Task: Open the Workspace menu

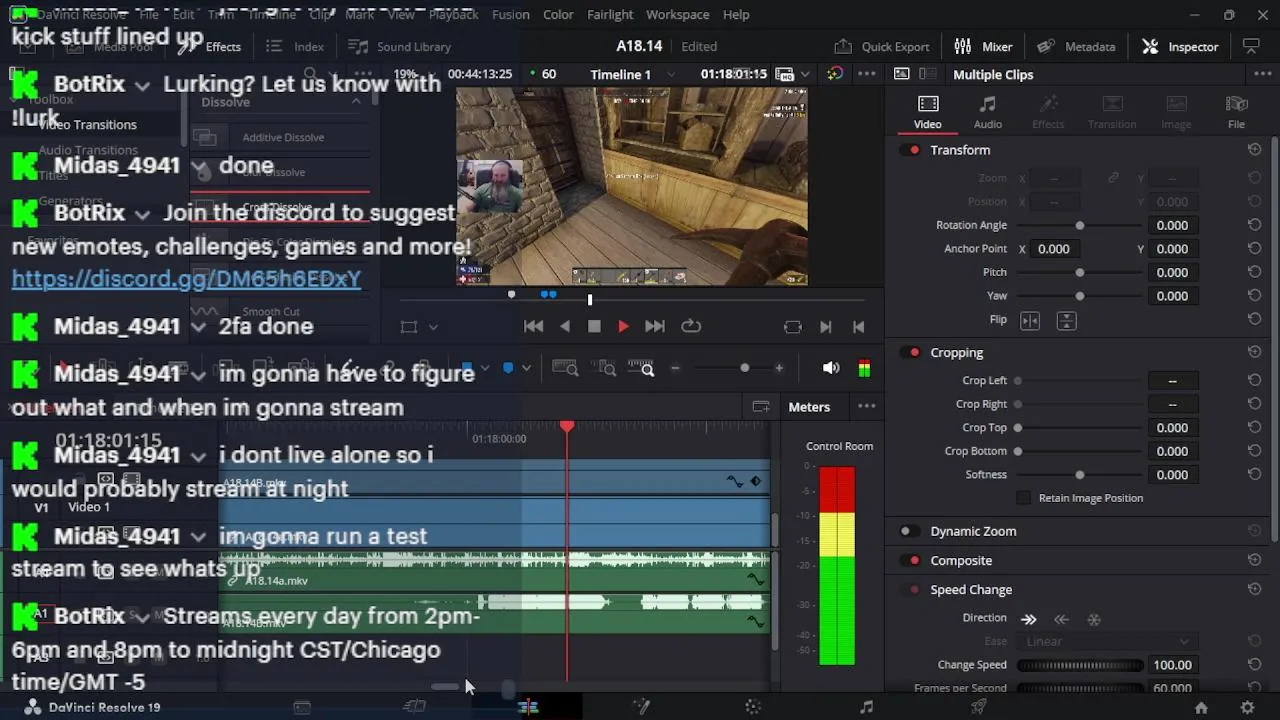Action: point(677,14)
